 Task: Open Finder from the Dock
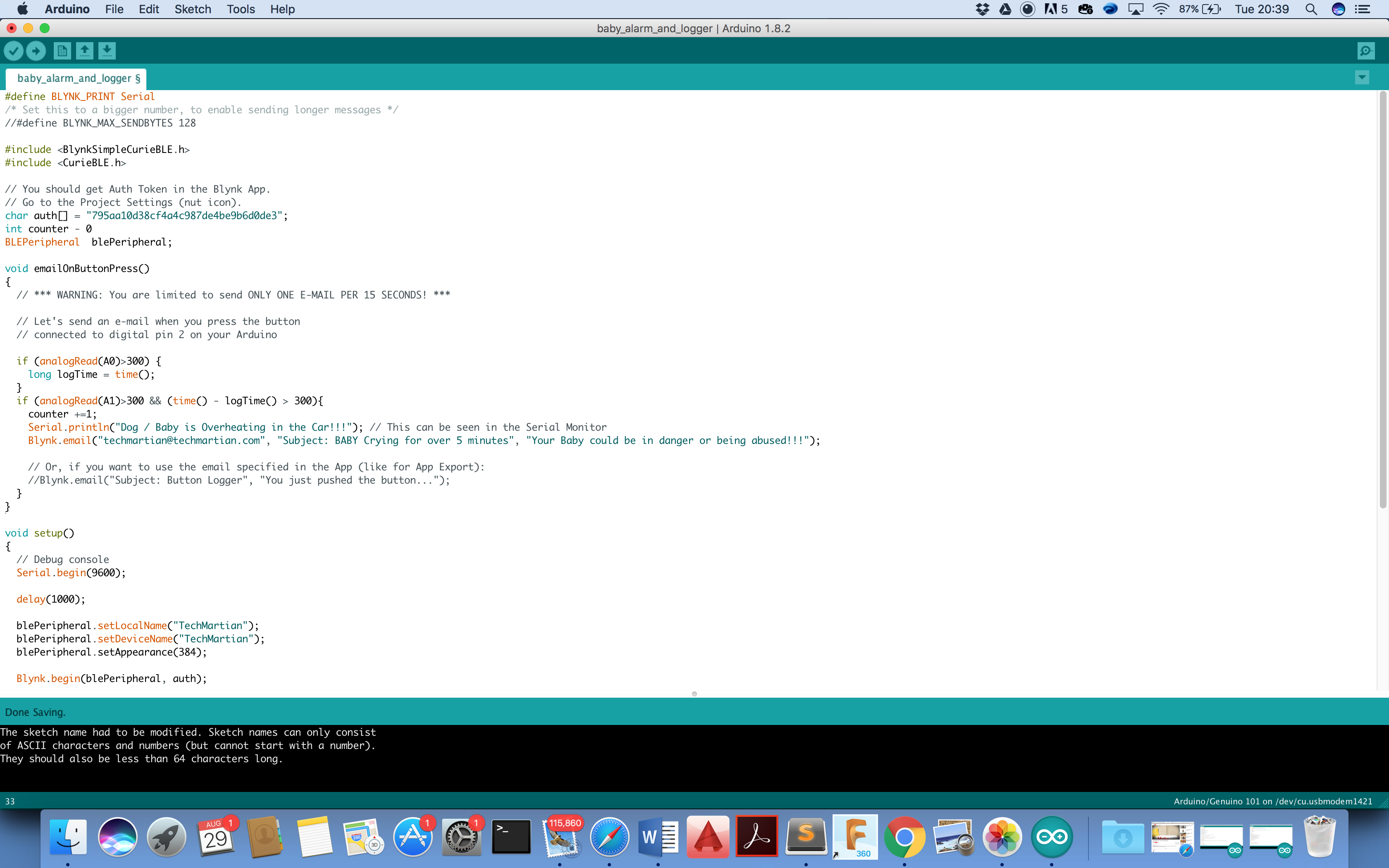68,837
